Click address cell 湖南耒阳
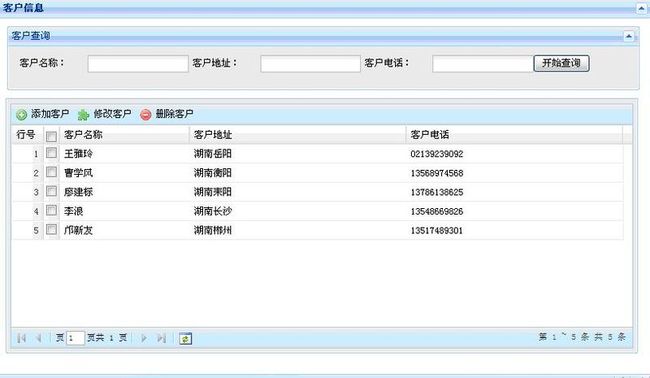 [x=213, y=192]
